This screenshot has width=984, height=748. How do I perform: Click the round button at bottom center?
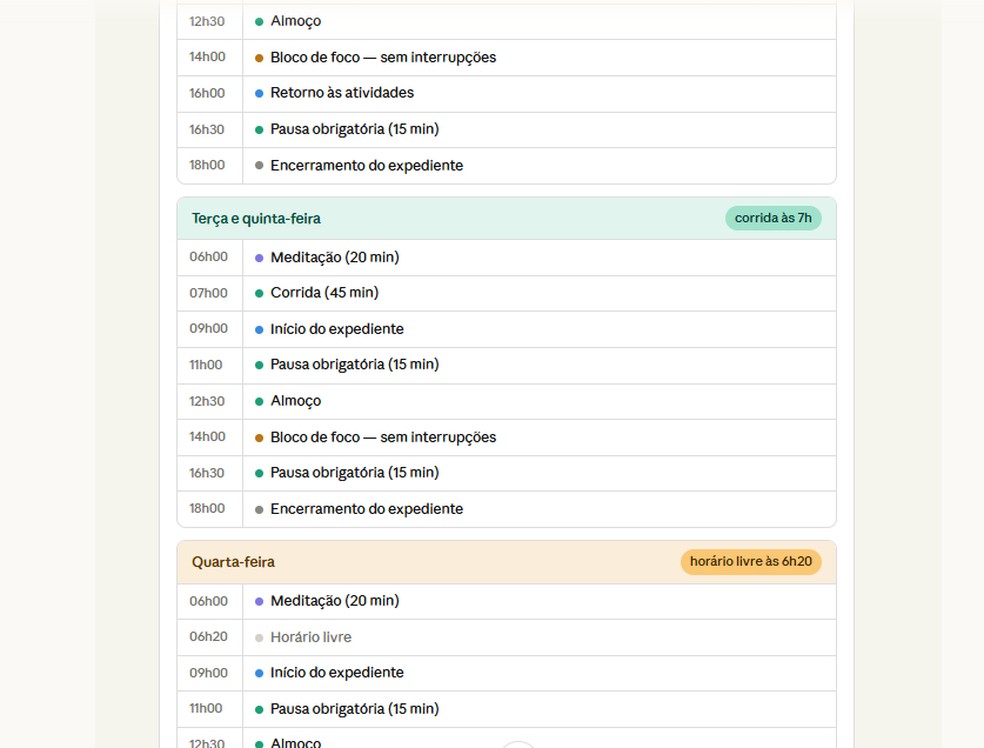[518, 745]
